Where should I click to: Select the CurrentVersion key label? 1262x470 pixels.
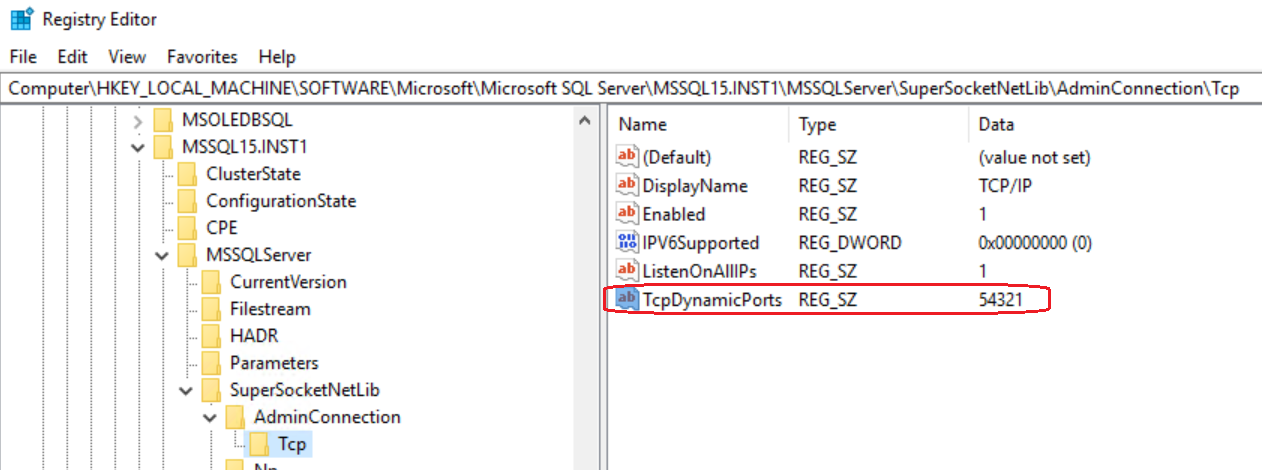(x=288, y=282)
